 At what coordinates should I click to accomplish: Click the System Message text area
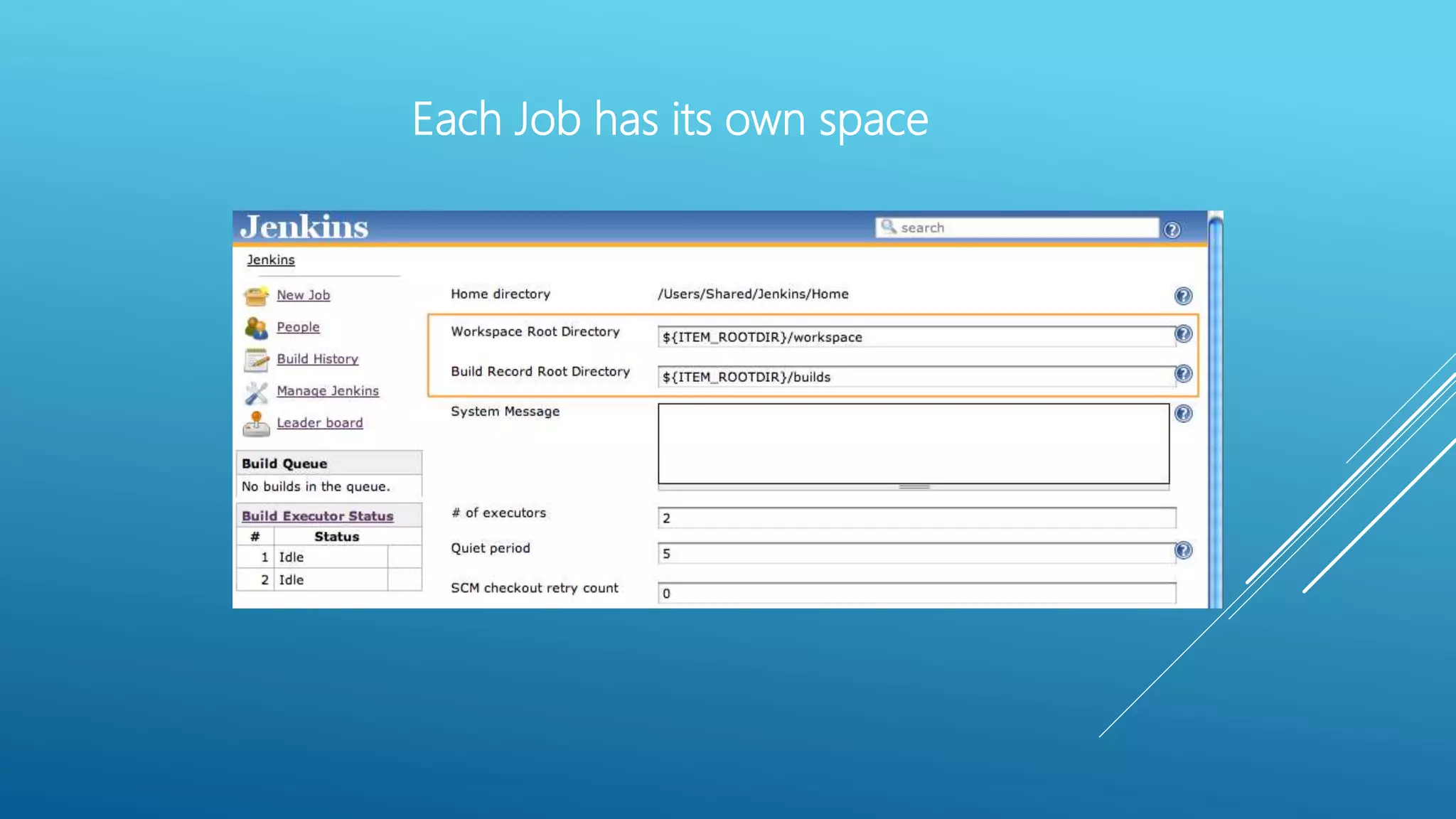(x=914, y=444)
